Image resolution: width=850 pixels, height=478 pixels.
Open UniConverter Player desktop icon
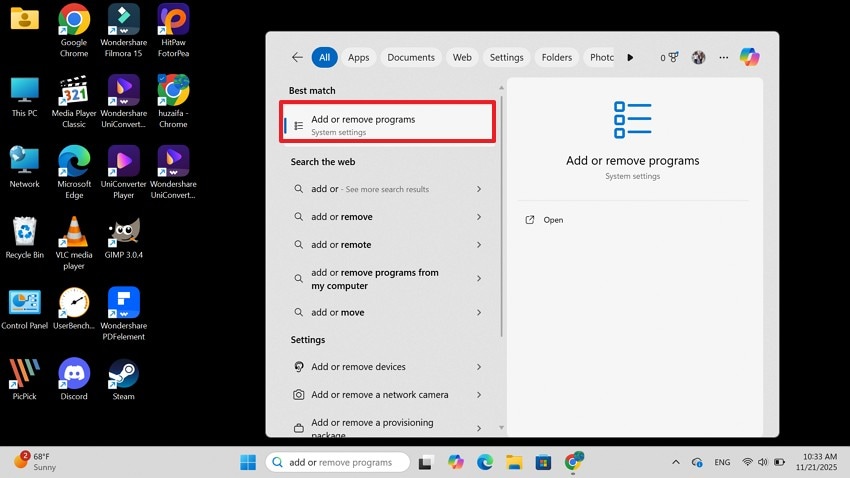124,172
